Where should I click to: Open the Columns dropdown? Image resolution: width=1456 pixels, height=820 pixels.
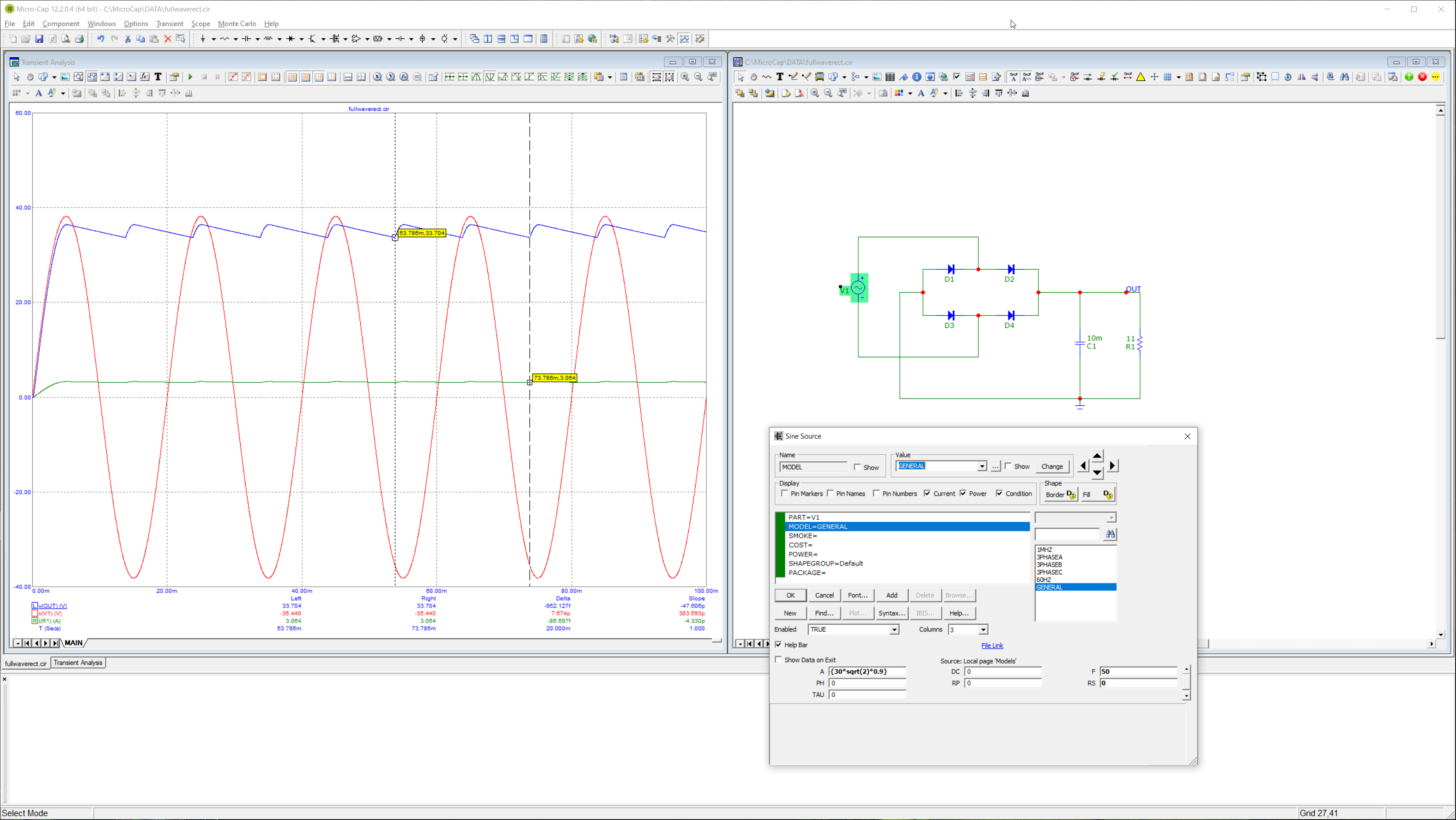point(983,630)
